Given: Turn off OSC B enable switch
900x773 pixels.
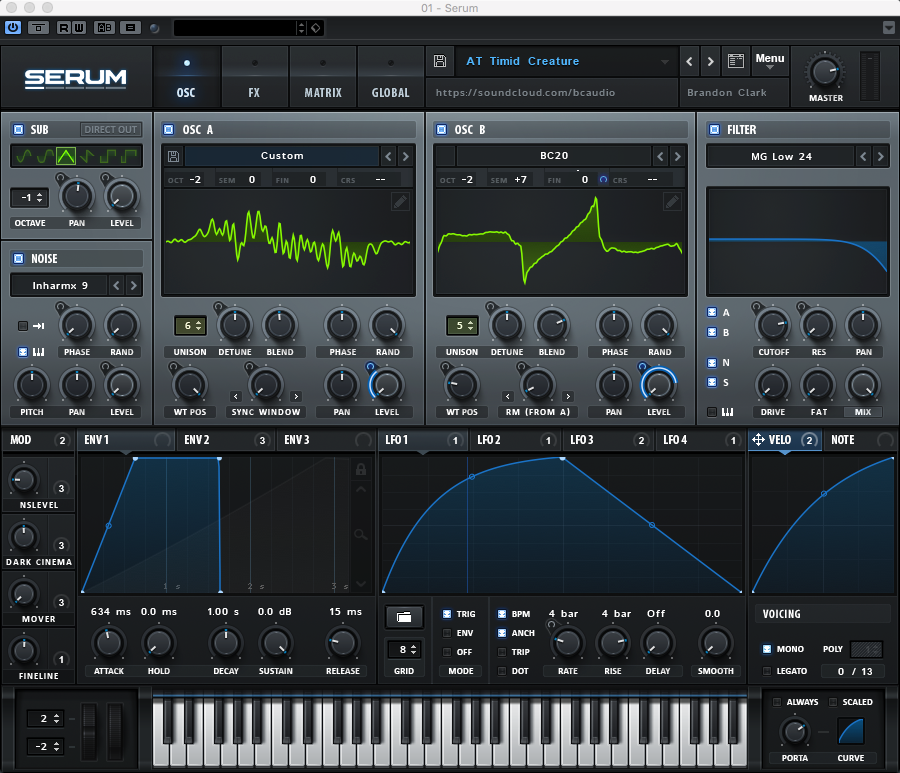Looking at the screenshot, I should pos(441,129).
